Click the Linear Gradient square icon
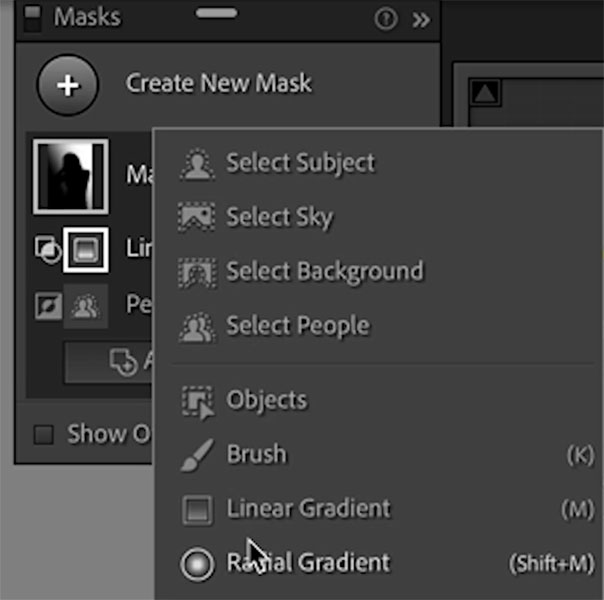The width and height of the screenshot is (604, 600). (197, 510)
